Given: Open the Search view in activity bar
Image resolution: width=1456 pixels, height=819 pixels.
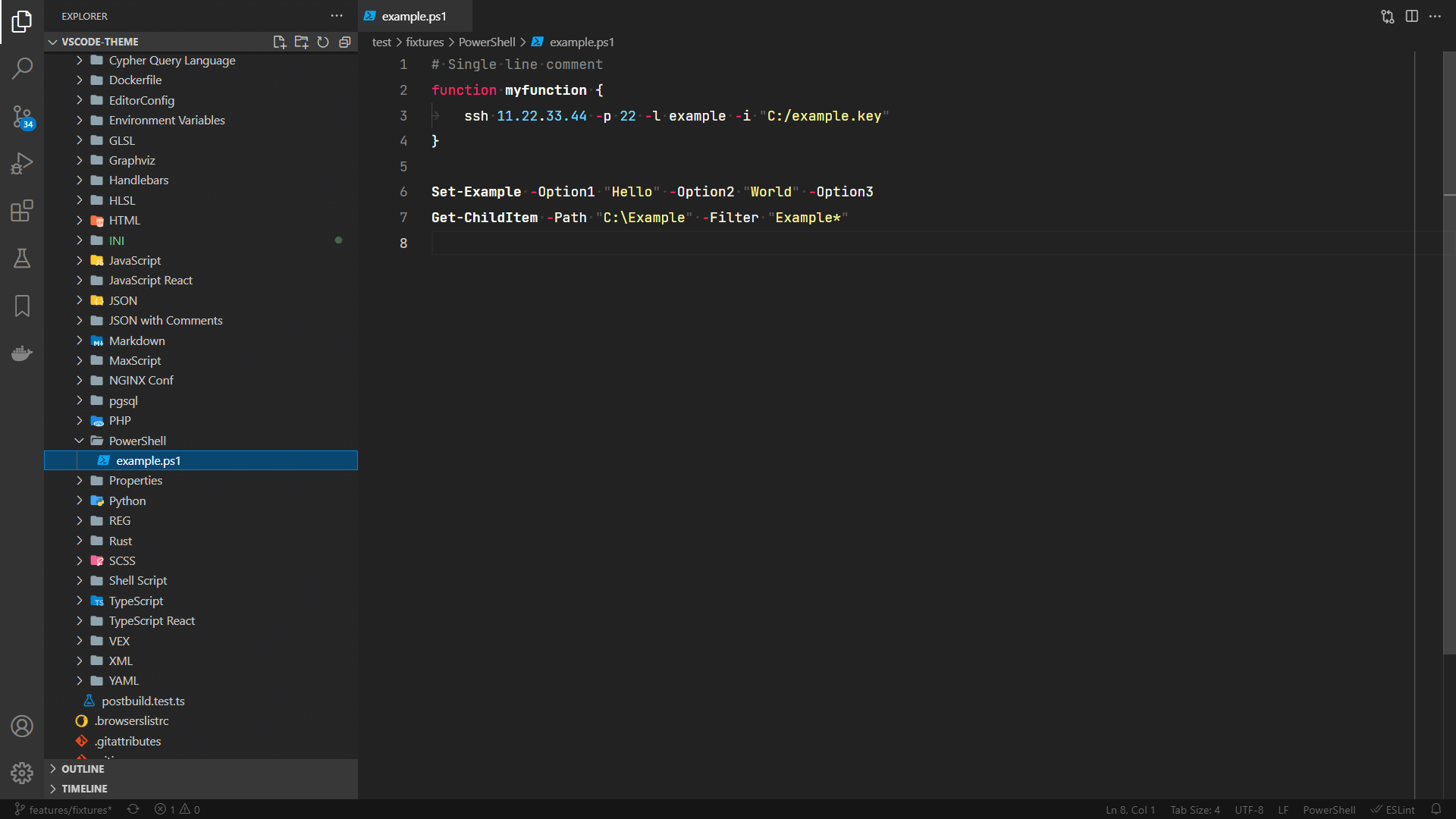Looking at the screenshot, I should tap(22, 68).
